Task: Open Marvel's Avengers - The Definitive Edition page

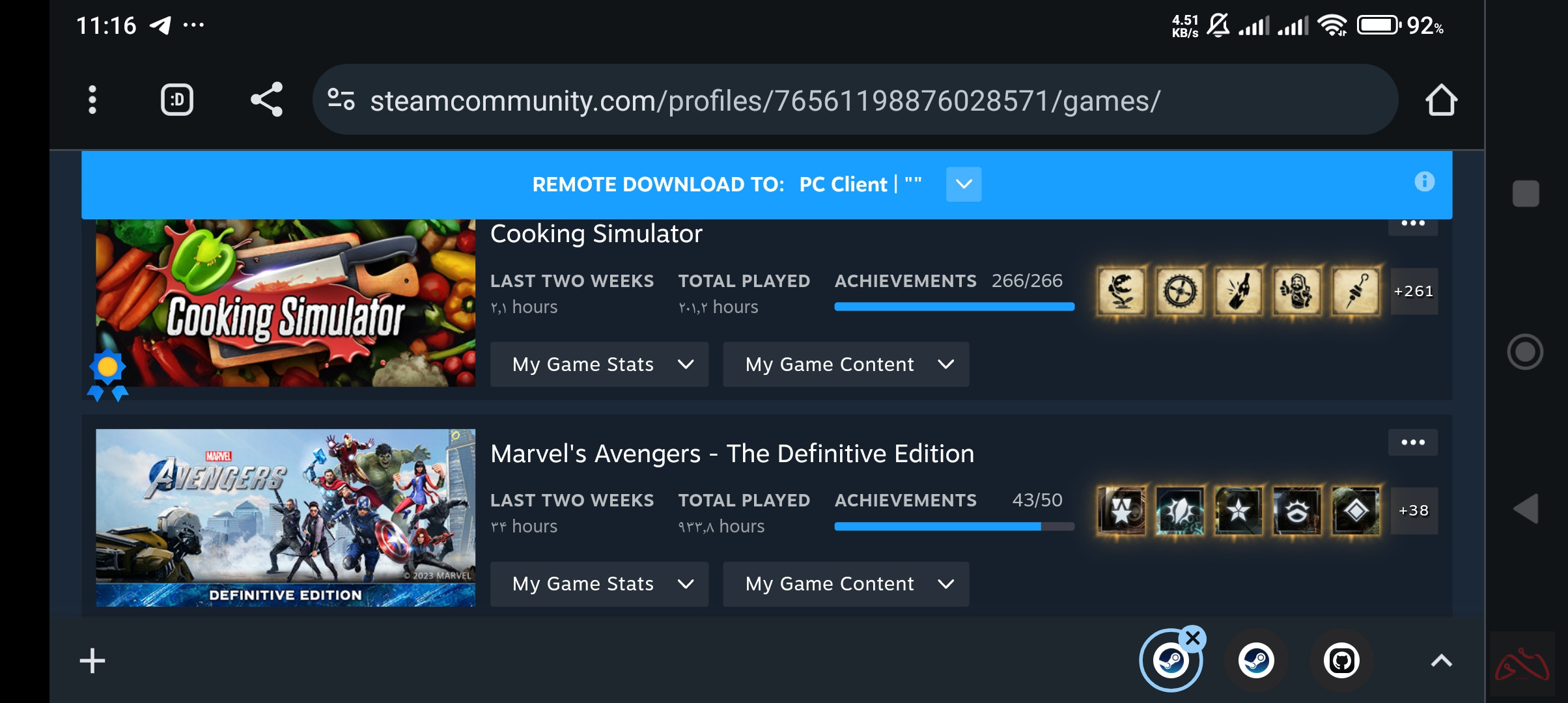Action: [732, 453]
